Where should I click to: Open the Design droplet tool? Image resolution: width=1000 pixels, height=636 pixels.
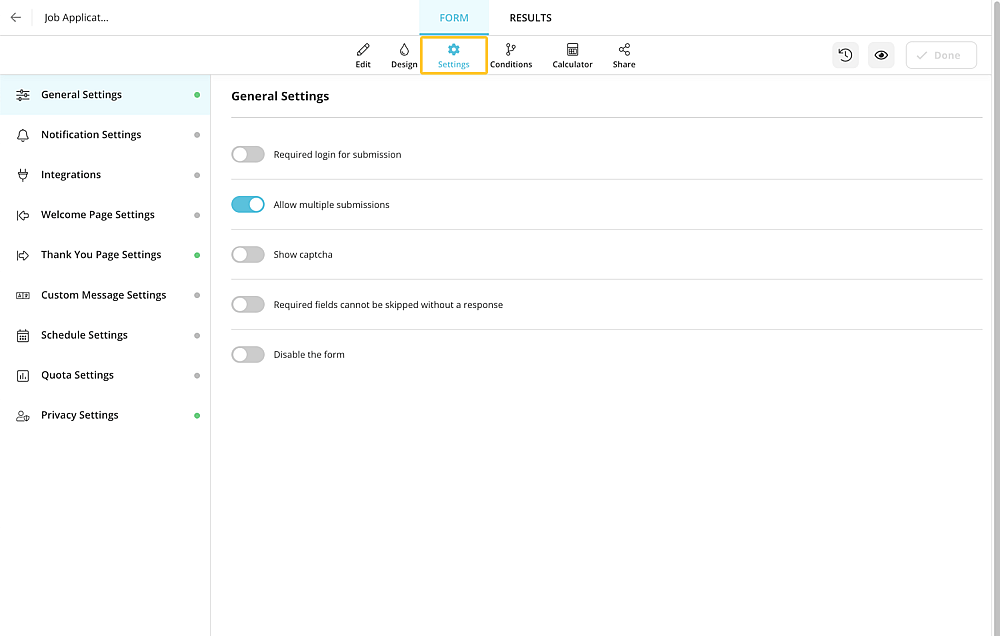404,55
